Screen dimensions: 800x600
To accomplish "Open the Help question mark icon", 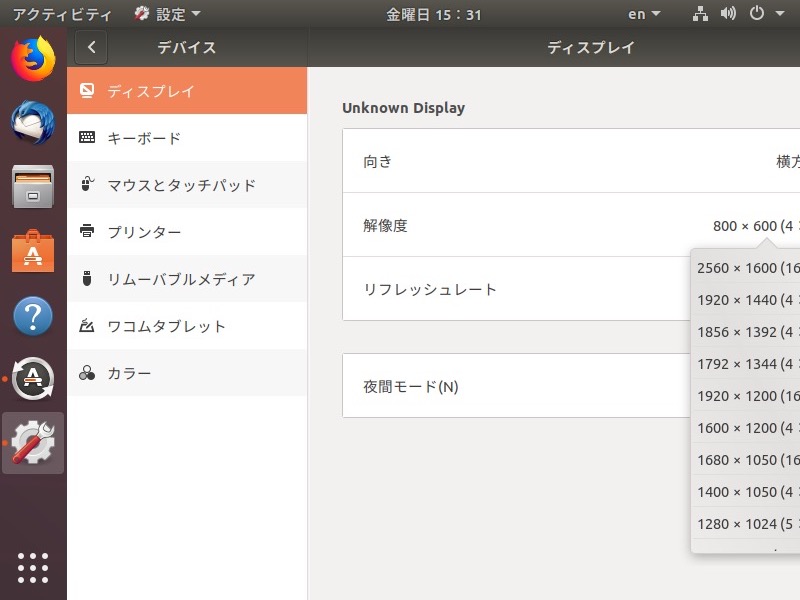I will click(33, 315).
